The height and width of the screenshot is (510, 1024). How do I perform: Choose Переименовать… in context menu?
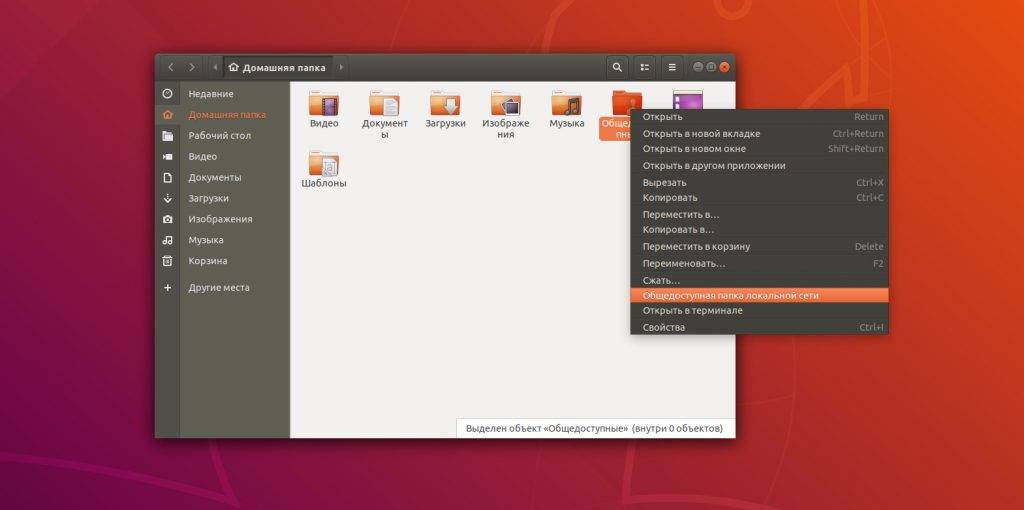coord(684,264)
